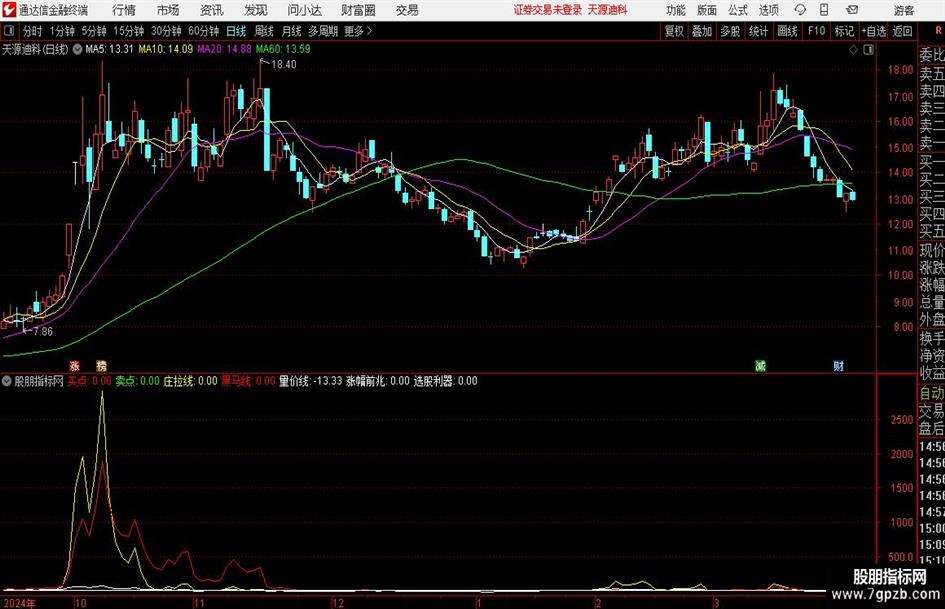Click the 多股 multi-stock button

(730, 31)
